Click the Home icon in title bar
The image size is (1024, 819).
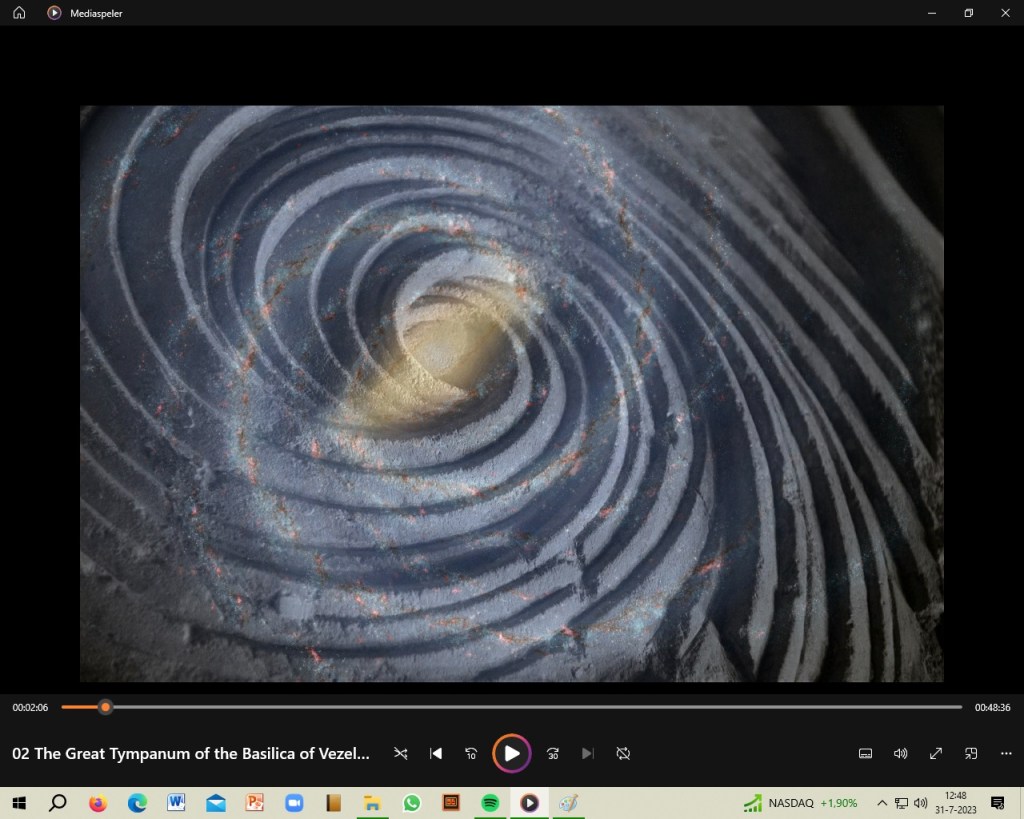click(x=19, y=13)
